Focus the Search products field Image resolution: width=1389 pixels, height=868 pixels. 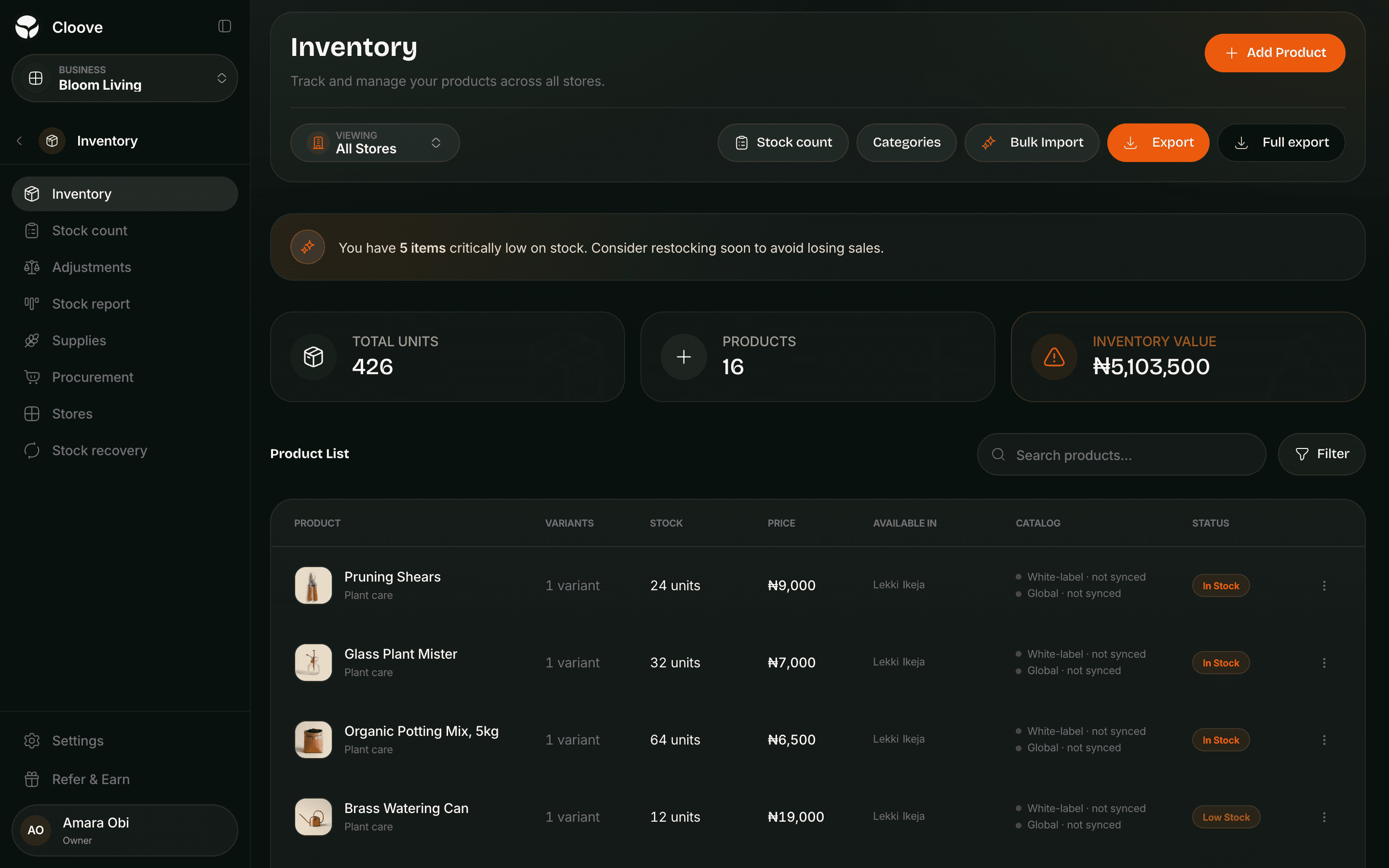[1121, 454]
